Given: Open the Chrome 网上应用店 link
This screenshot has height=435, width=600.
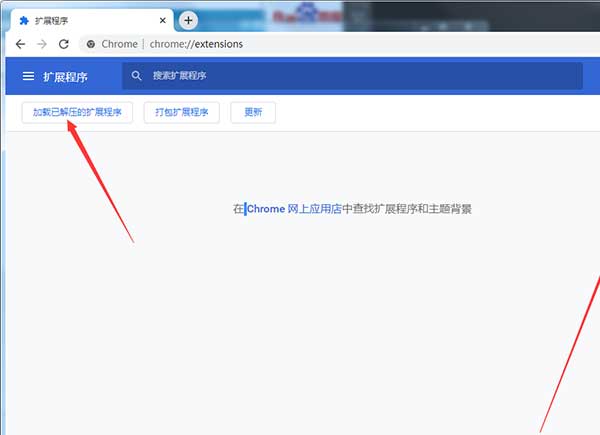Looking at the screenshot, I should click(x=294, y=209).
